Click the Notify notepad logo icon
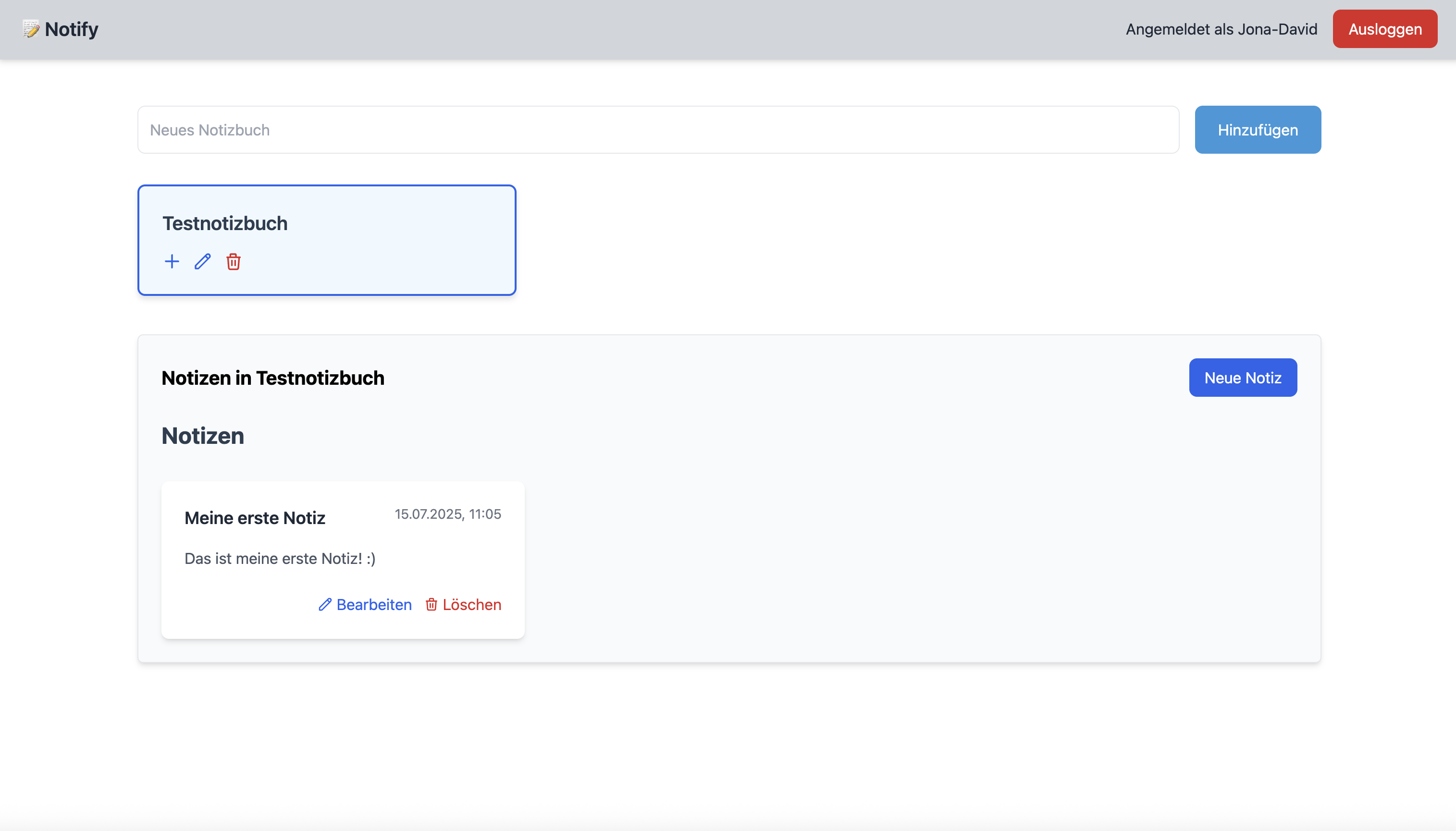 click(31, 28)
